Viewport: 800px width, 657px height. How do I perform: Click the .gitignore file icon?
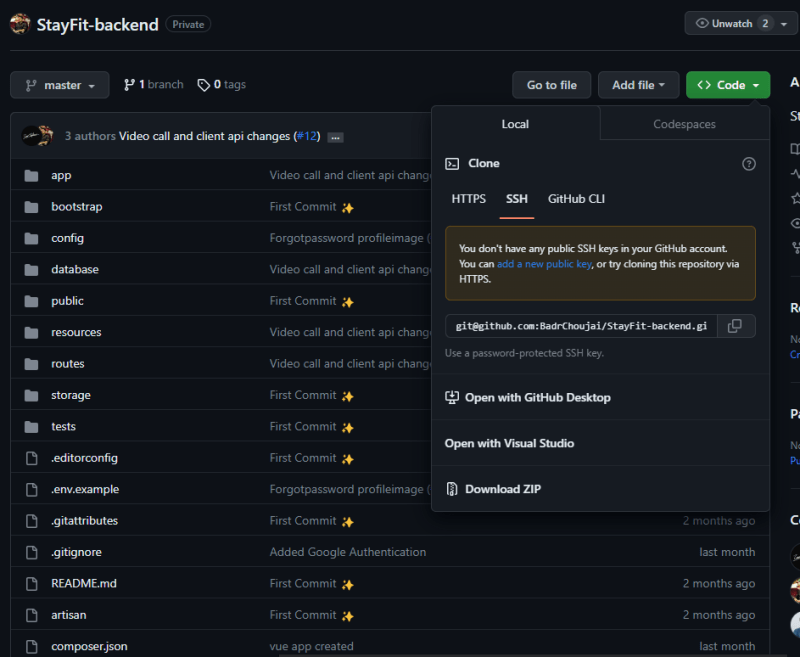click(x=32, y=552)
